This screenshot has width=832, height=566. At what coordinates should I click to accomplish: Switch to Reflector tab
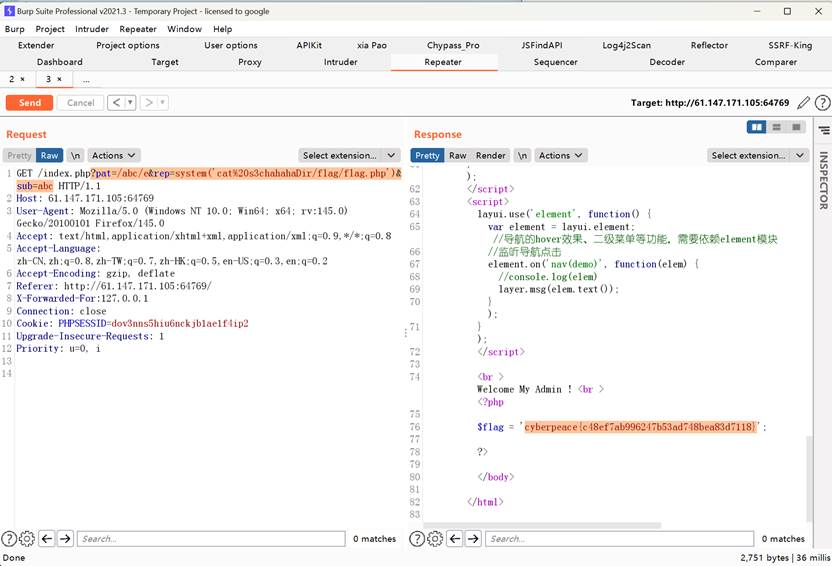[x=709, y=45]
